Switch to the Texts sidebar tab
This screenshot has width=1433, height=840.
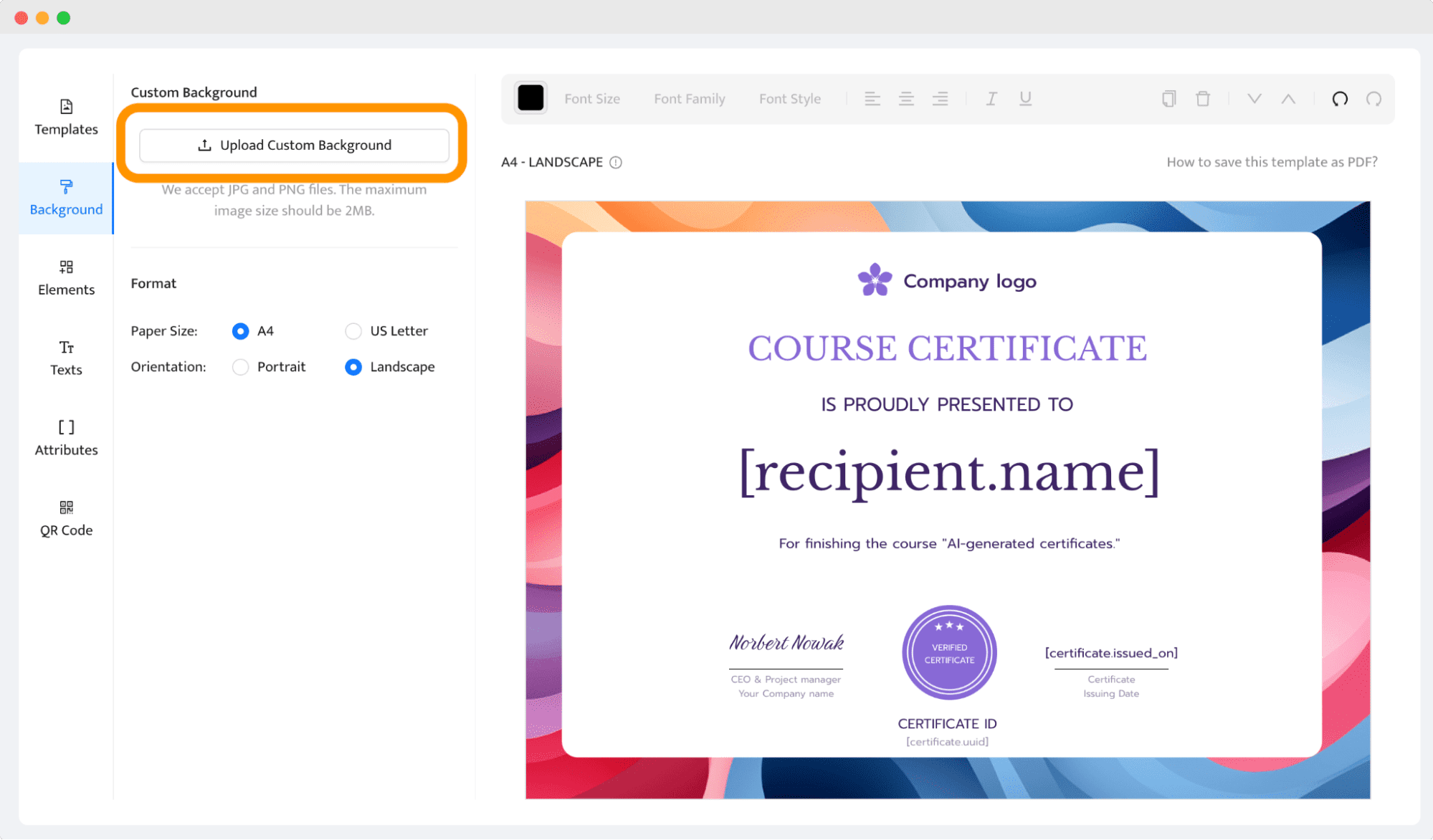(66, 358)
